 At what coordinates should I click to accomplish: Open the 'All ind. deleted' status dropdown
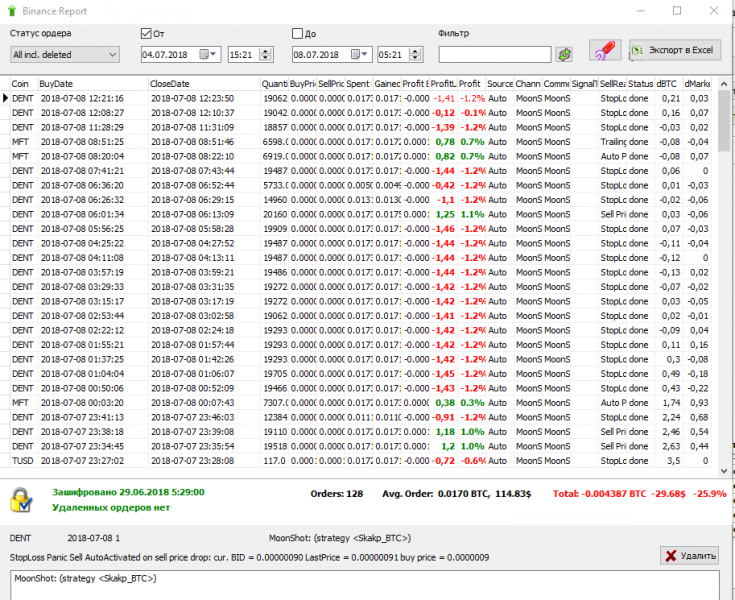pyautogui.click(x=65, y=54)
